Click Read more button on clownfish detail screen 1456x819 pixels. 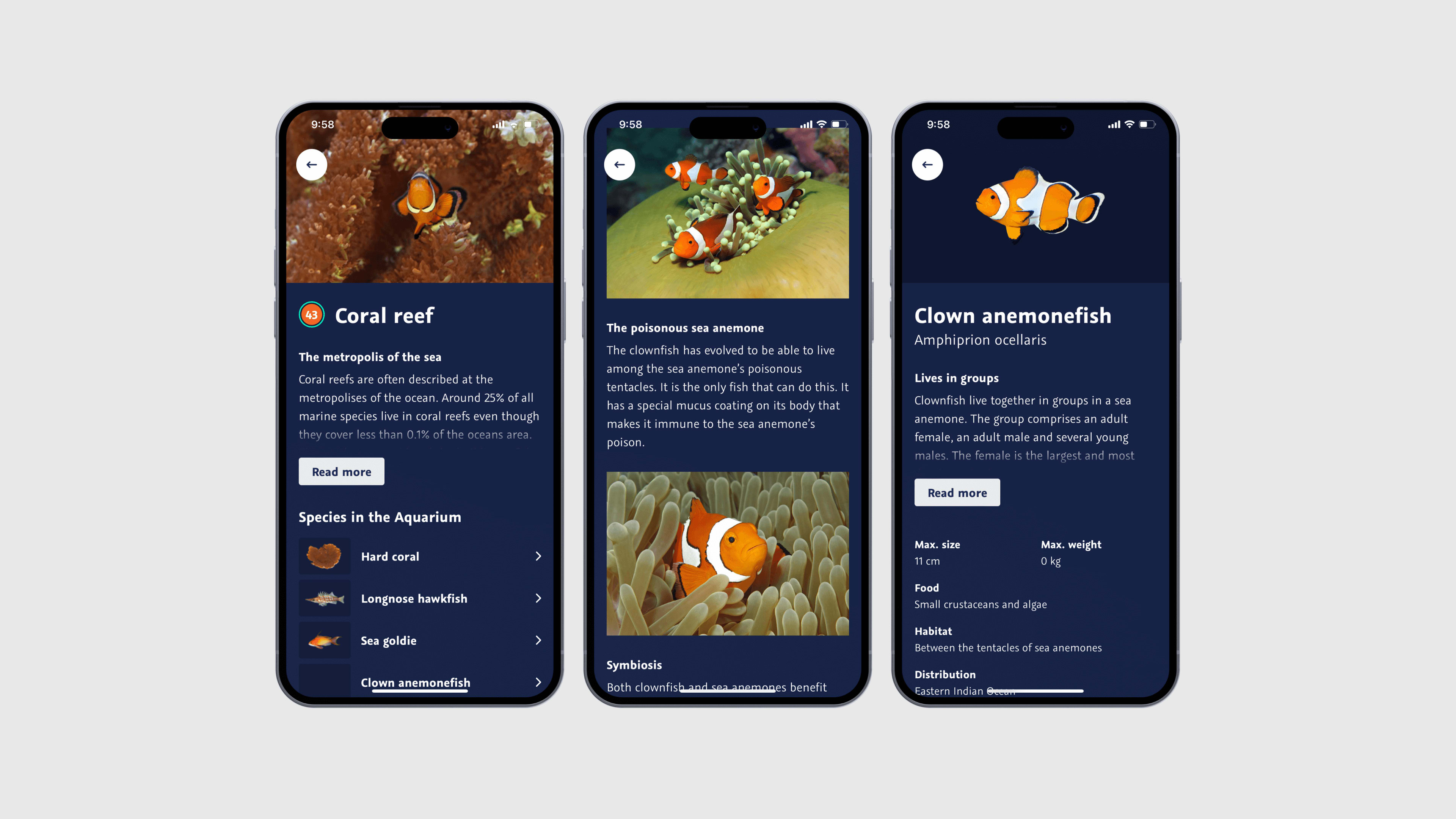[x=957, y=492]
